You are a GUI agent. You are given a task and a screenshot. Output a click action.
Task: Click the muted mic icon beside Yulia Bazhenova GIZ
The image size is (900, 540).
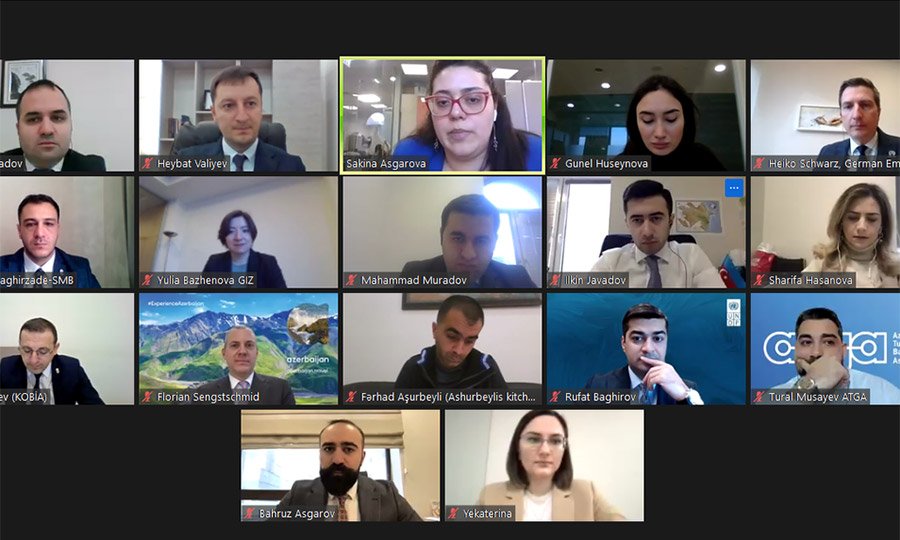point(148,281)
